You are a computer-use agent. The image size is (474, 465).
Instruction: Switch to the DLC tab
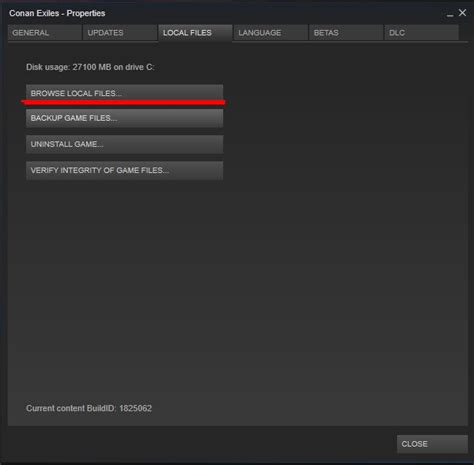(x=422, y=33)
